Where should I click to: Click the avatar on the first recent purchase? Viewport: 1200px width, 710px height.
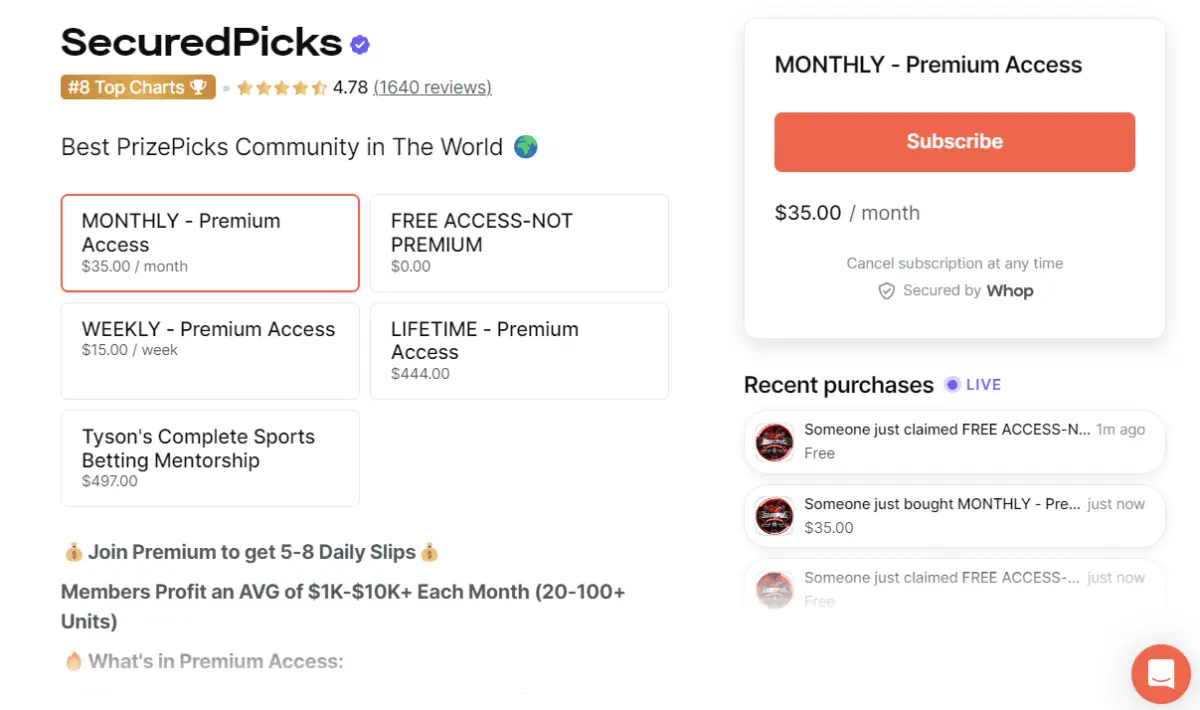tap(774, 441)
